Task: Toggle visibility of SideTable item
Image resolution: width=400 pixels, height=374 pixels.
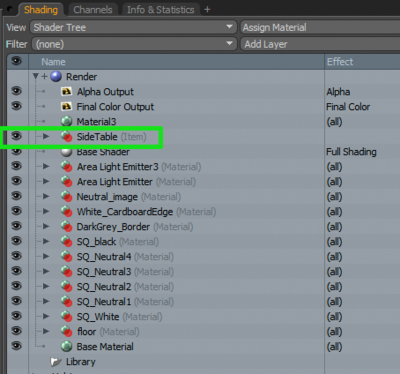Action: [x=16, y=136]
